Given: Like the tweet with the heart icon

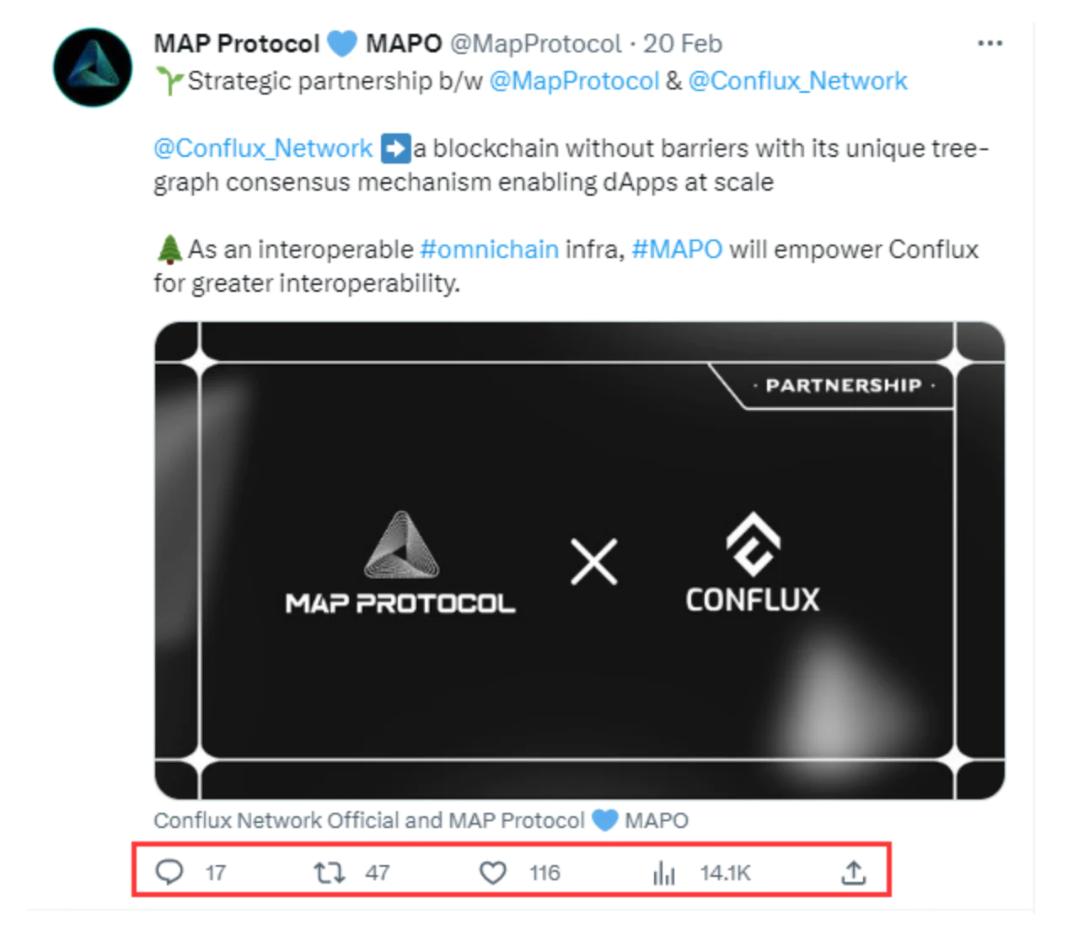Looking at the screenshot, I should pyautogui.click(x=493, y=873).
